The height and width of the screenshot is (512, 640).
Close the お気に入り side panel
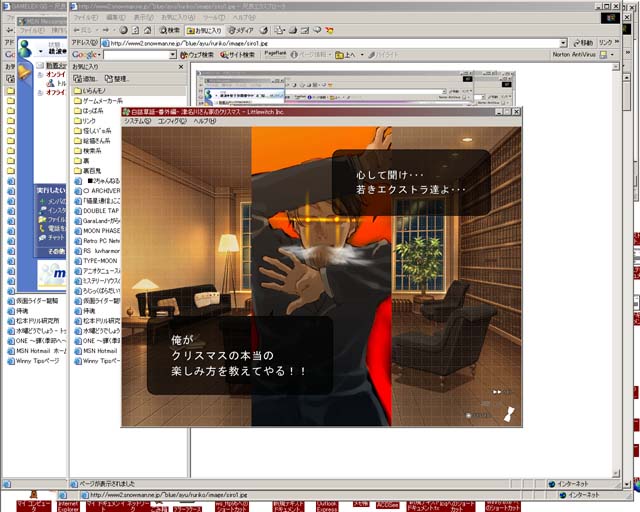(181, 67)
